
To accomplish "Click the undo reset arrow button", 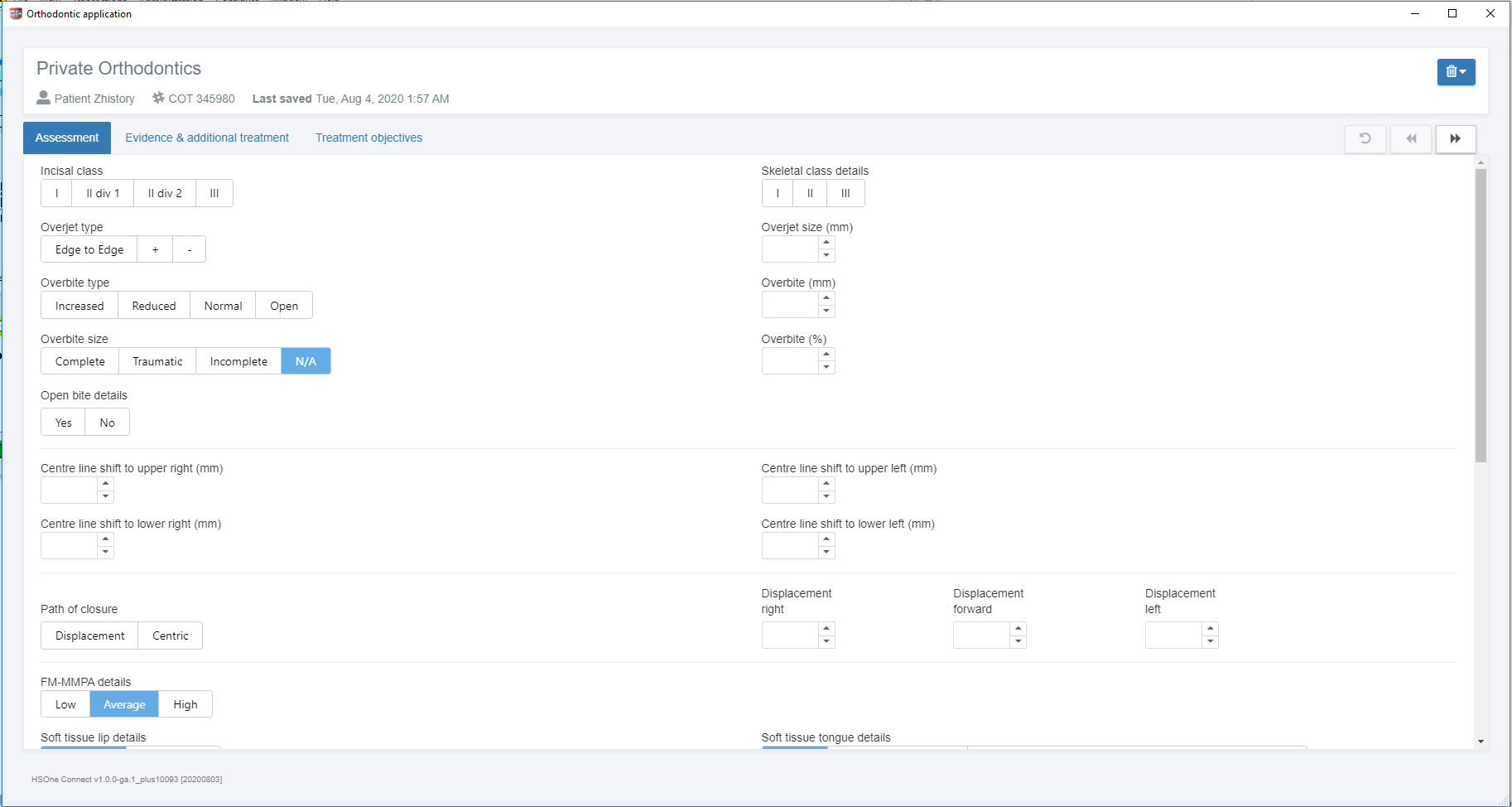I will [1365, 138].
